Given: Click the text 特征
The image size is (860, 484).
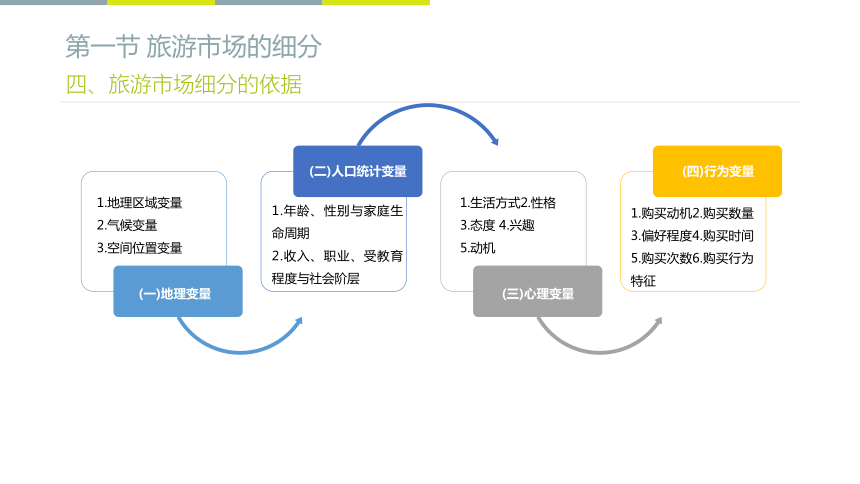Looking at the screenshot, I should pos(643,282).
